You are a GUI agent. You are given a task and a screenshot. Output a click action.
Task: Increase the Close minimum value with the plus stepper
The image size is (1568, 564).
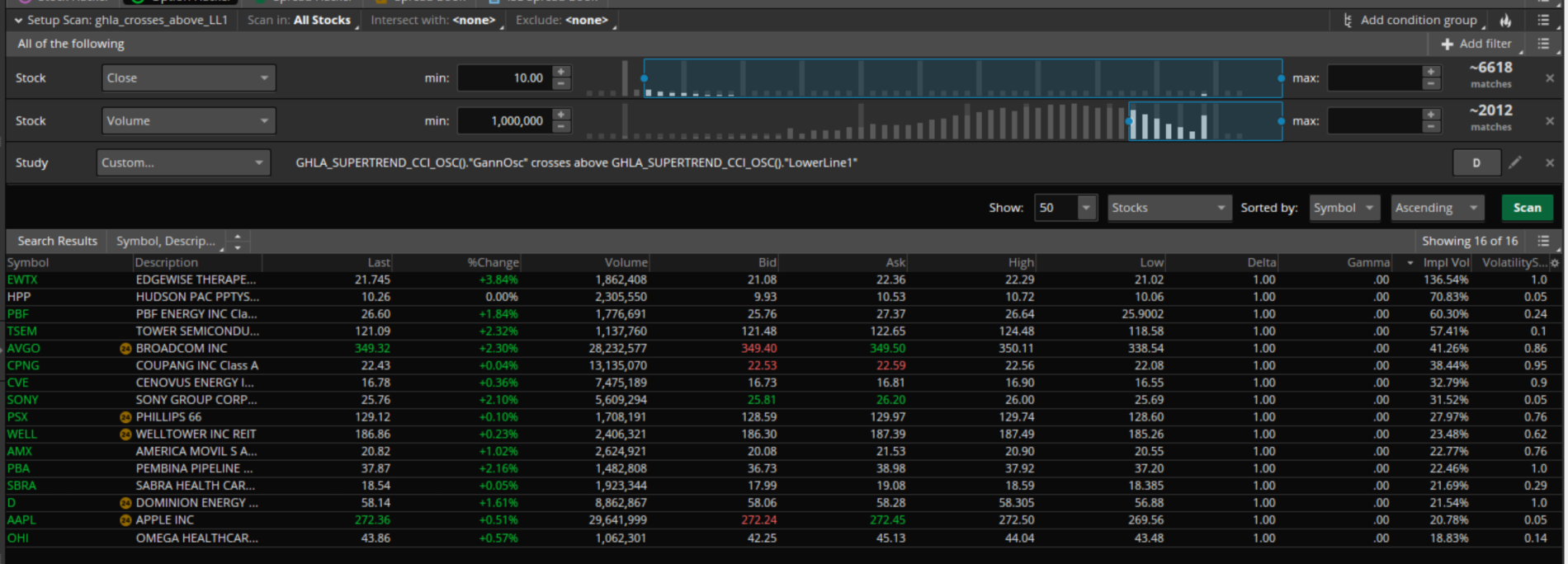point(561,72)
